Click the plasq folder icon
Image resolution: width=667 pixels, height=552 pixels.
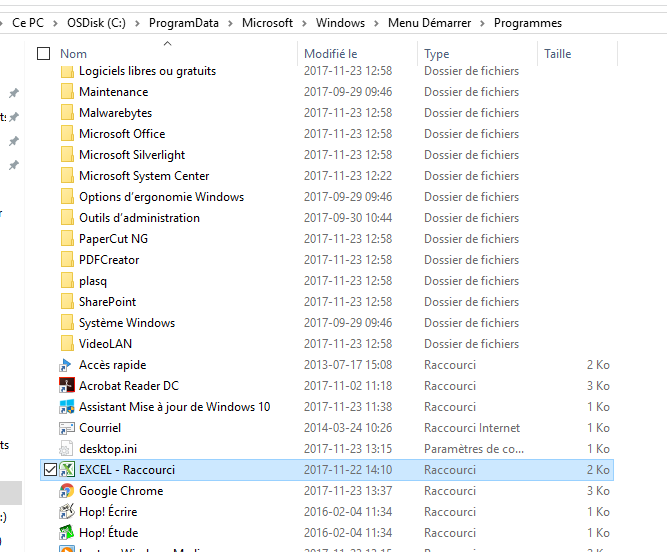67,280
